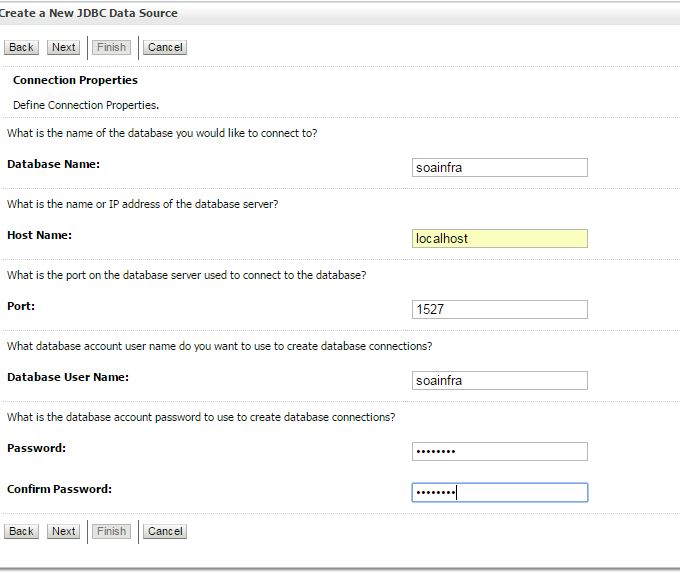Screen dimensions: 680x573
Task: Click the top Finish button
Action: tap(111, 47)
